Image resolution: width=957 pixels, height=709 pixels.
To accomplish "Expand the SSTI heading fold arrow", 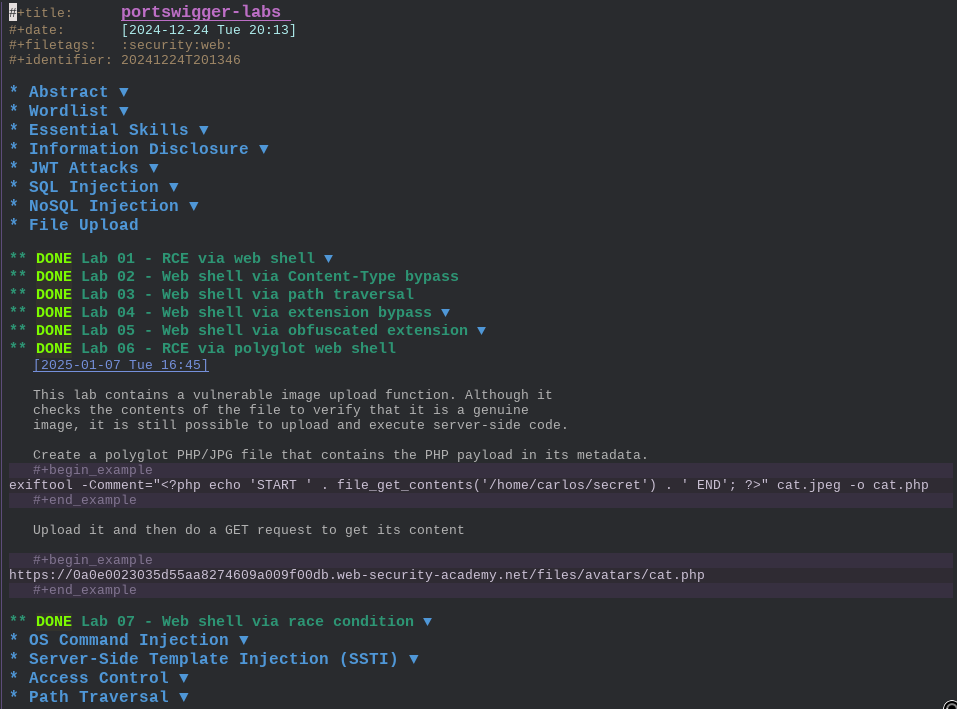I will coord(414,659).
